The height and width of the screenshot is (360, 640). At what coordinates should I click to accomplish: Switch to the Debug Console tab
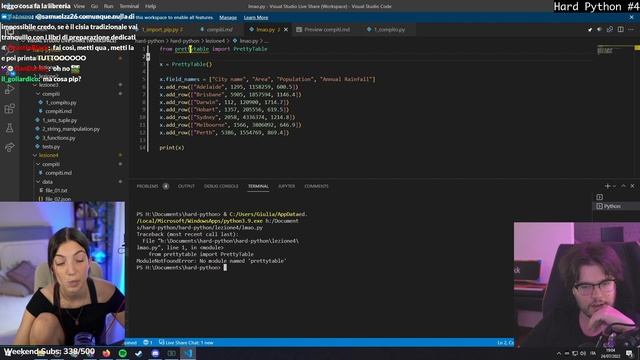coord(221,186)
